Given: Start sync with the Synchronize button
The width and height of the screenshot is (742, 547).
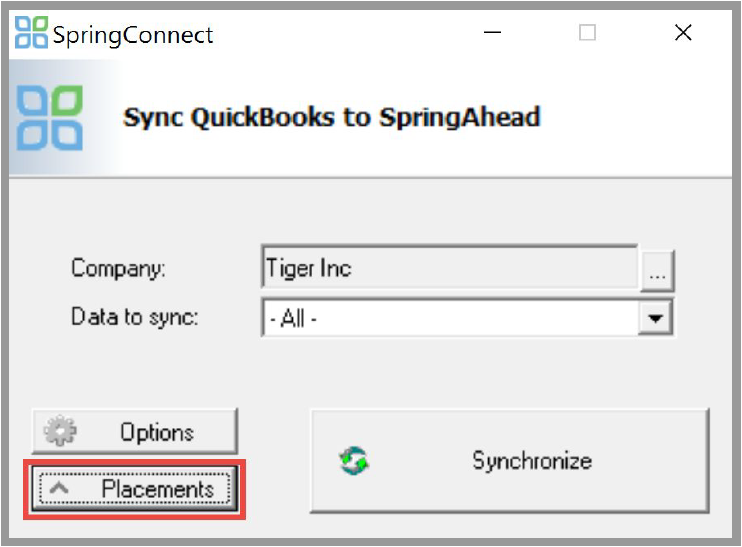Looking at the screenshot, I should pos(510,460).
